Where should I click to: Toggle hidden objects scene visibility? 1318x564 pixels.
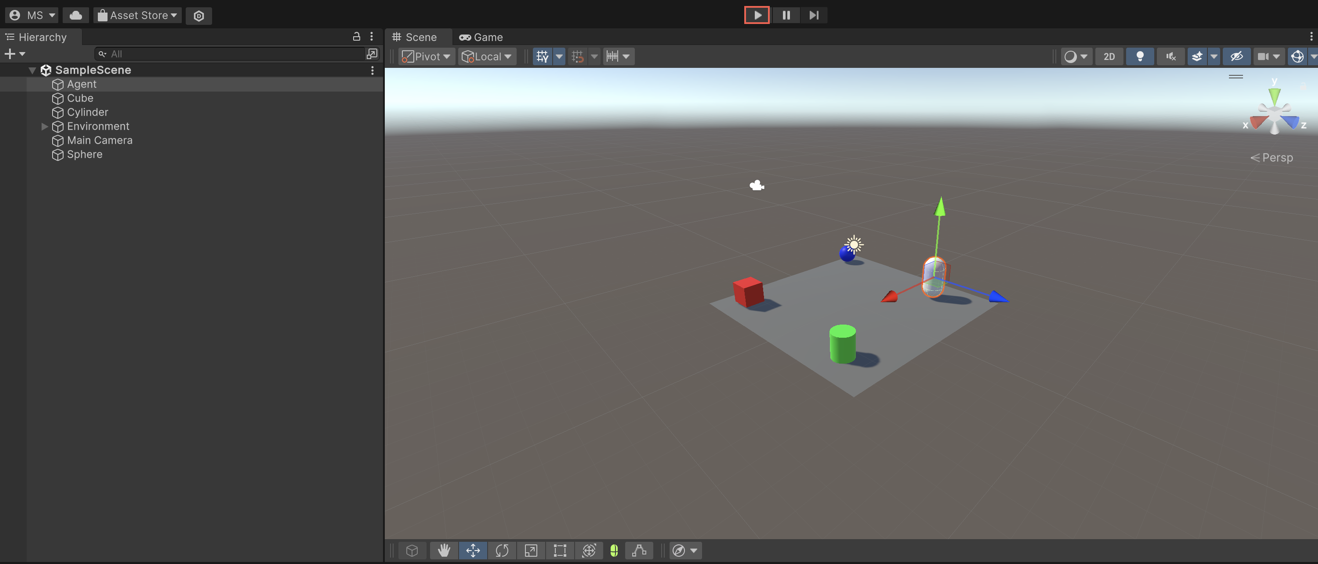1236,57
